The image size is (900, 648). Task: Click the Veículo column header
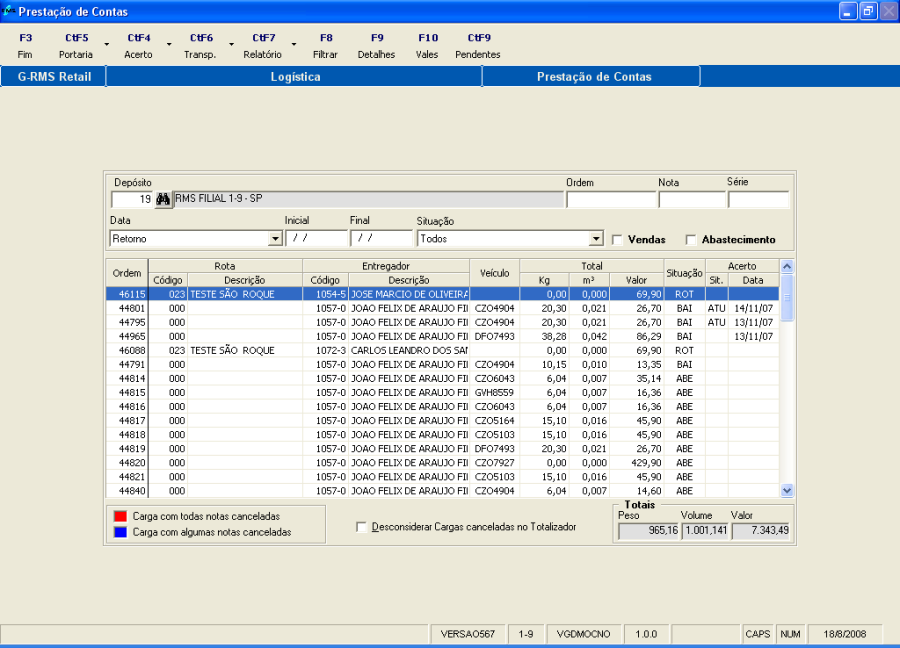[494, 273]
